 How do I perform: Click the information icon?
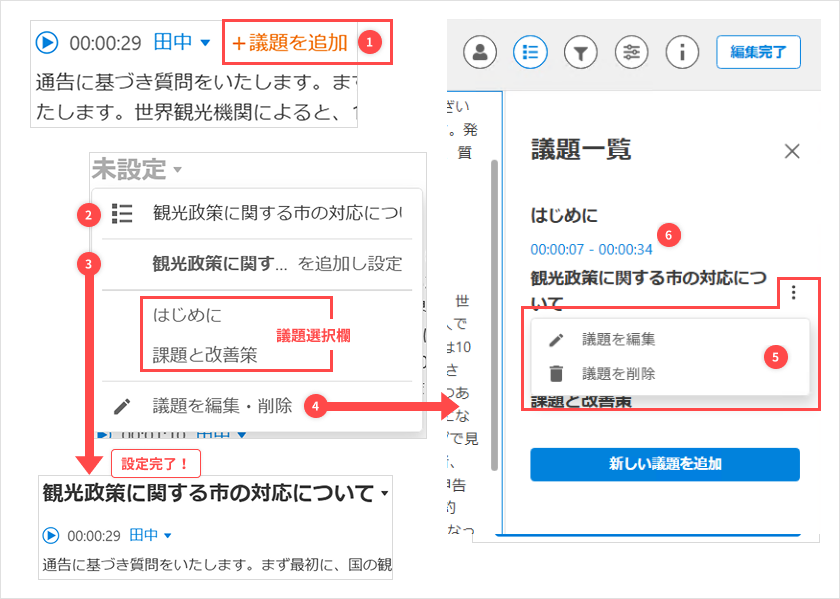click(x=681, y=52)
